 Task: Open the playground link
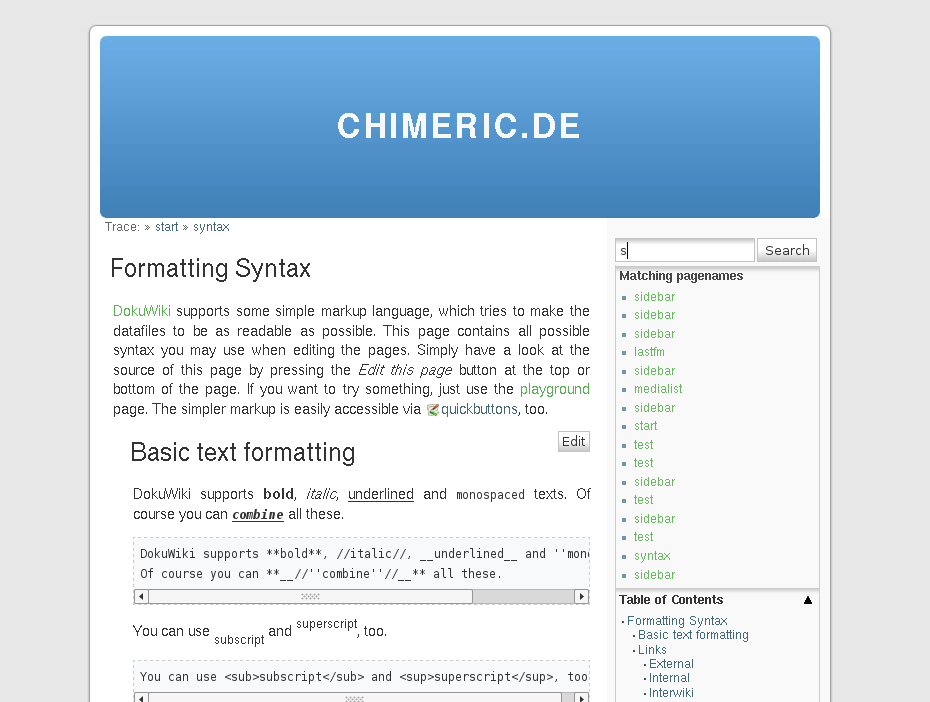click(555, 390)
